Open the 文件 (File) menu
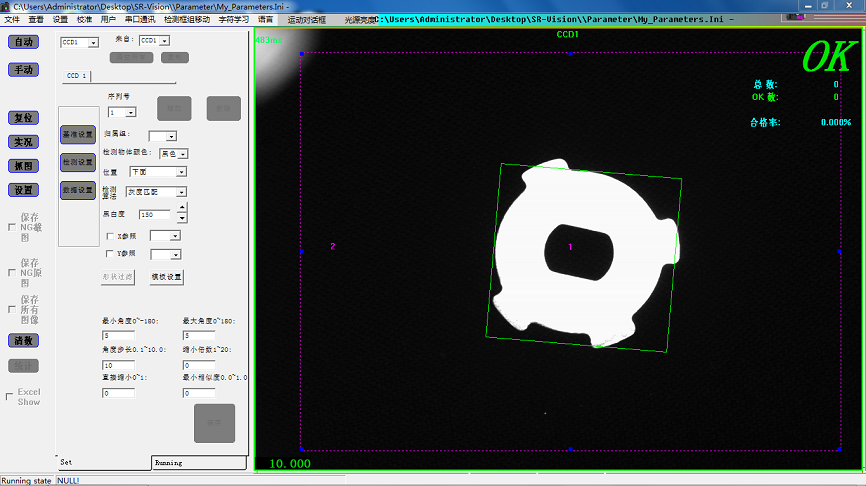Viewport: 866px width, 486px height. click(x=12, y=19)
